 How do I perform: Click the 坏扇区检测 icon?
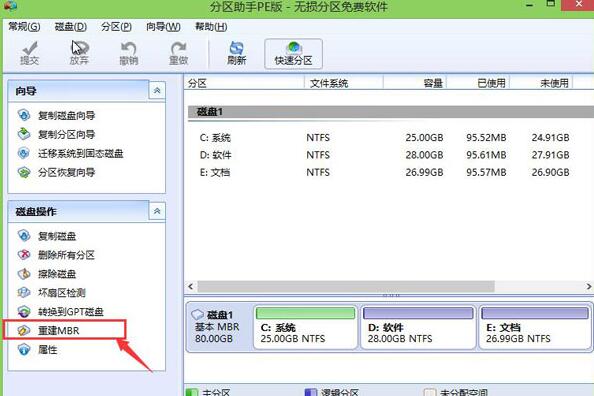coord(24,292)
